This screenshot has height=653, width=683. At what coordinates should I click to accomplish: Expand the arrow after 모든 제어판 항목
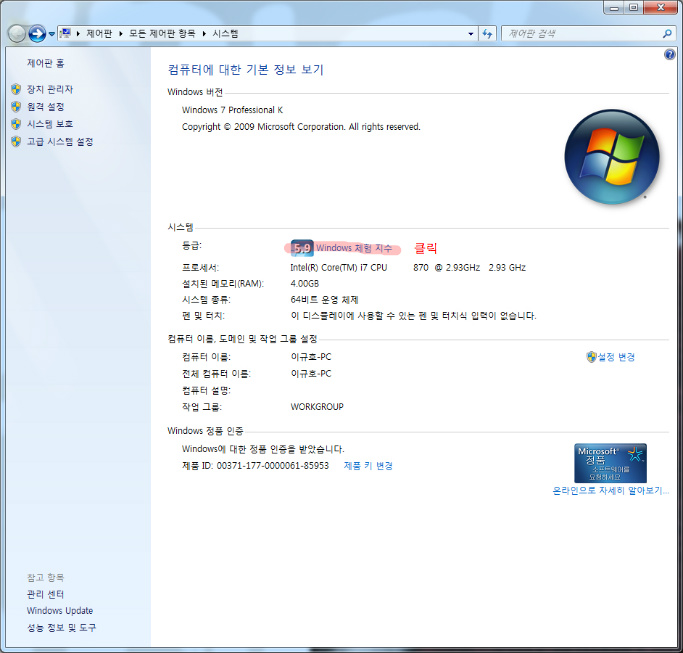pos(204,34)
